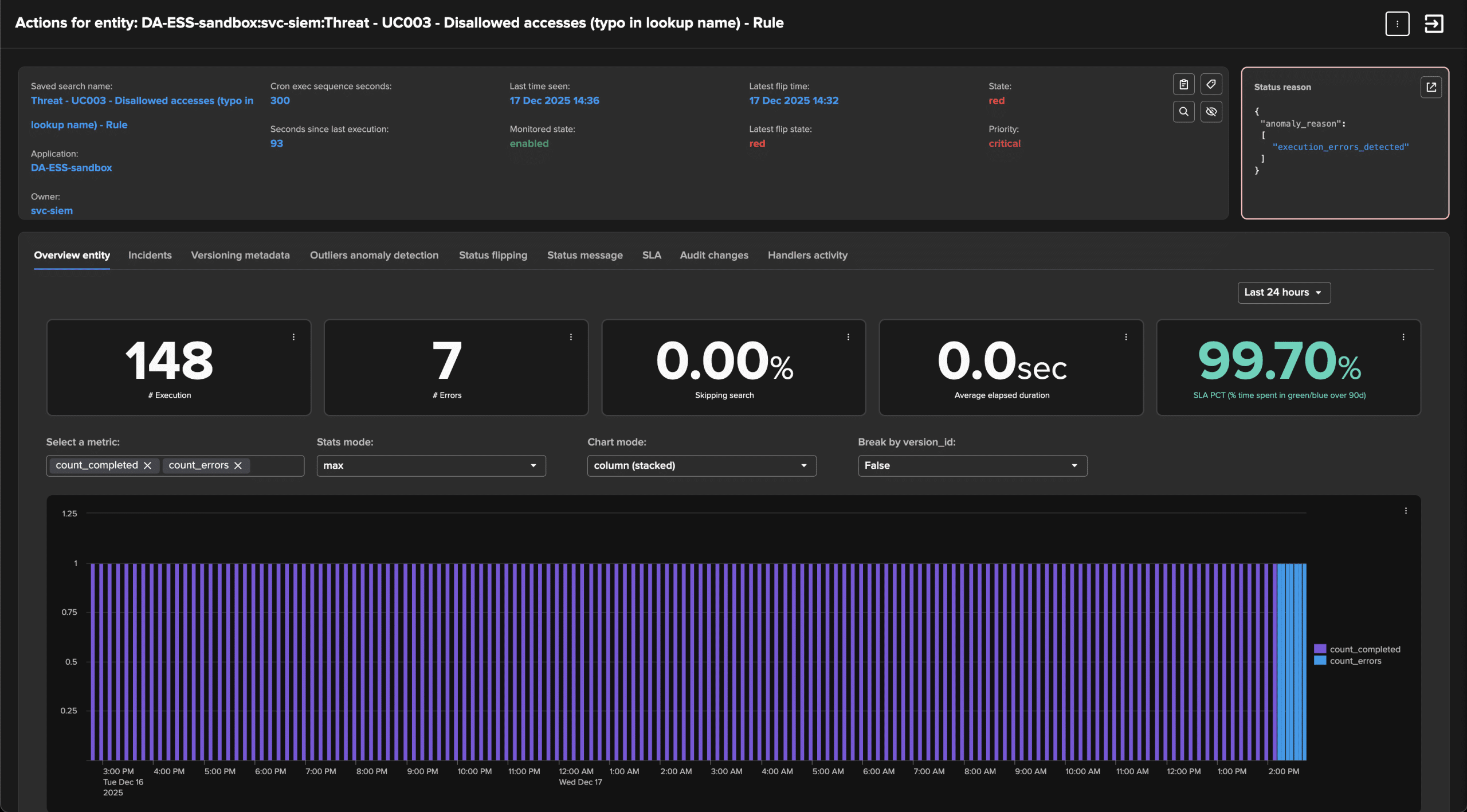The image size is (1467, 812).
Task: Remove the count_completed metric chip
Action: [x=148, y=465]
